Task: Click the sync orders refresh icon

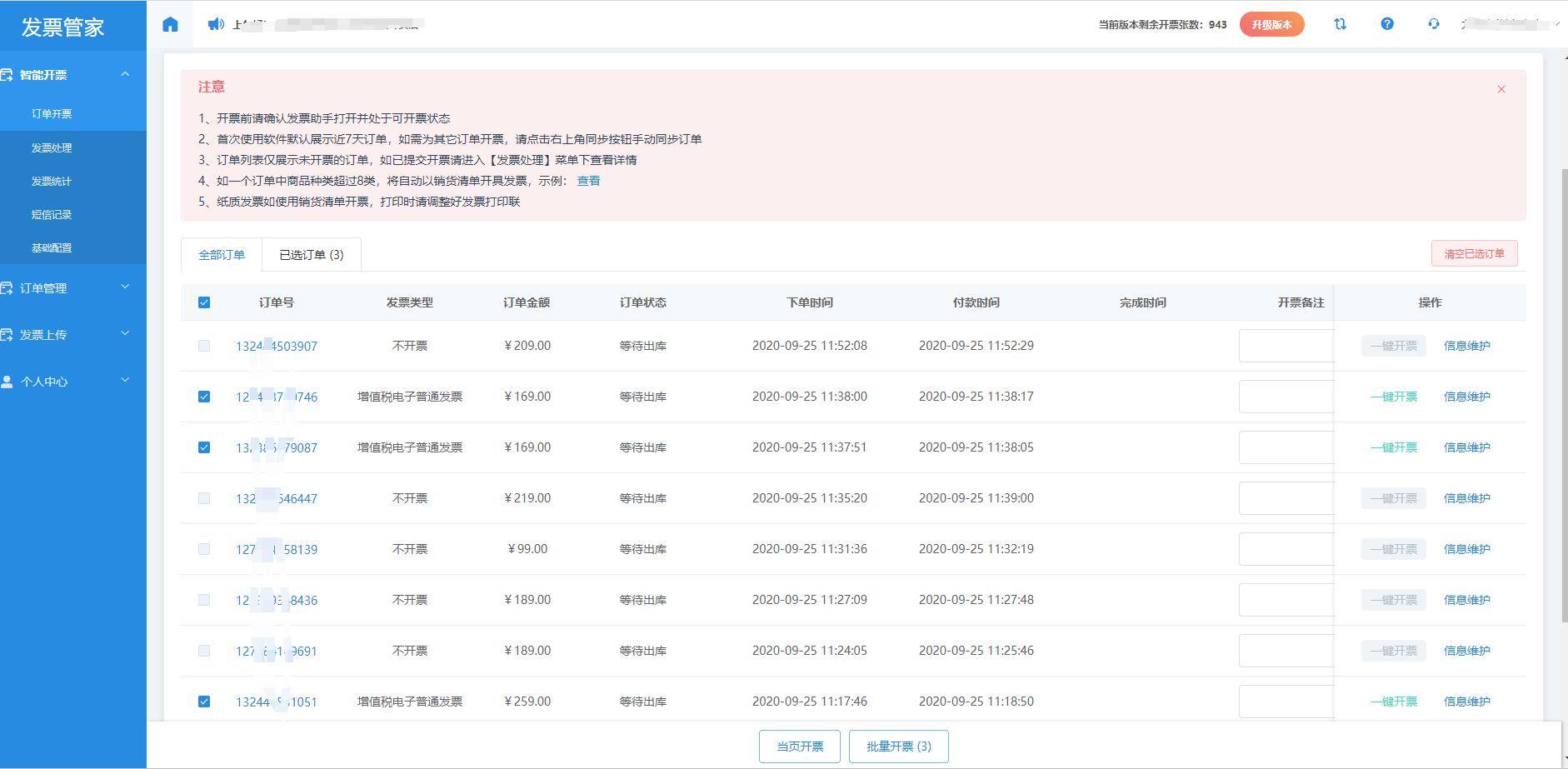Action: pos(1340,24)
